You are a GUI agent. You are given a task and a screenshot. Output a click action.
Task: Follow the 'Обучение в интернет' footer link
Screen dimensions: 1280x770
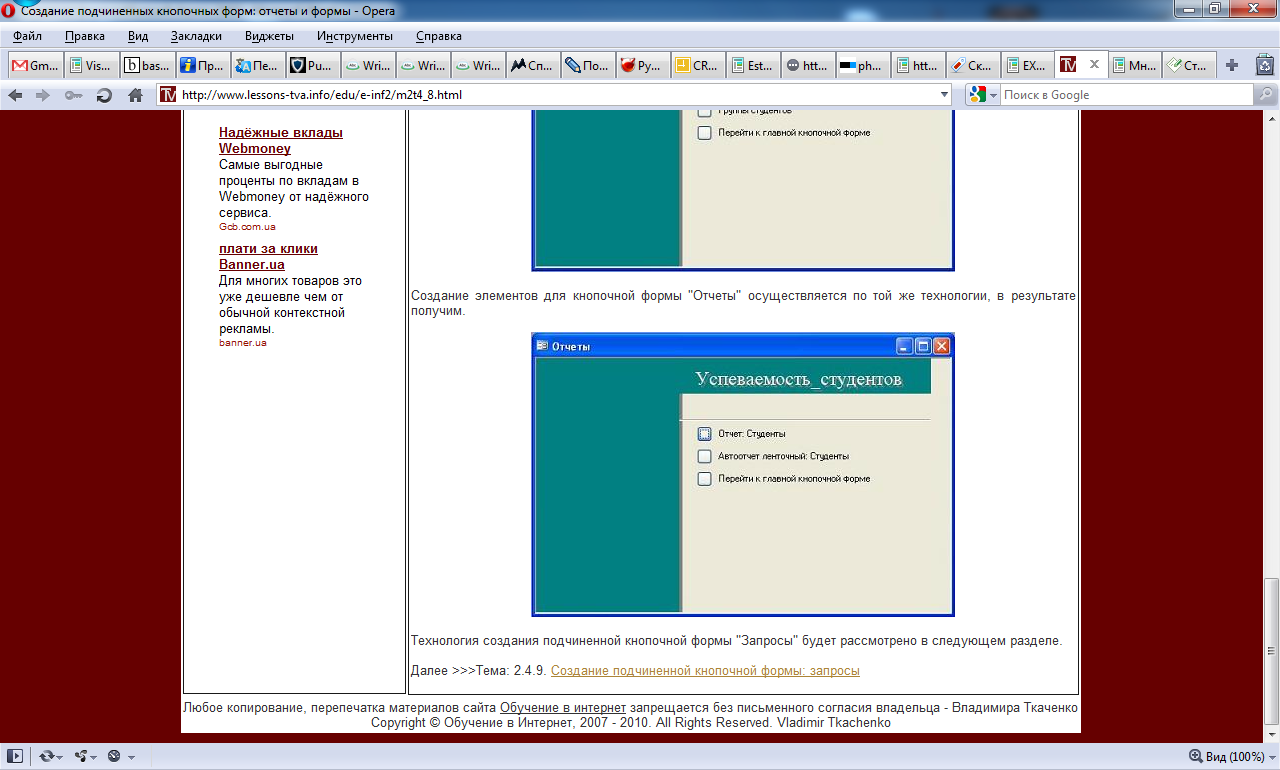click(563, 708)
